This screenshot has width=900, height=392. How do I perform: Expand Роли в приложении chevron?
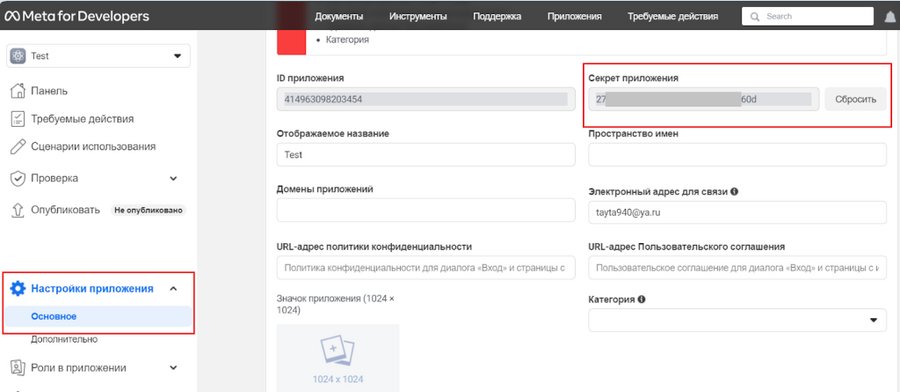click(174, 368)
